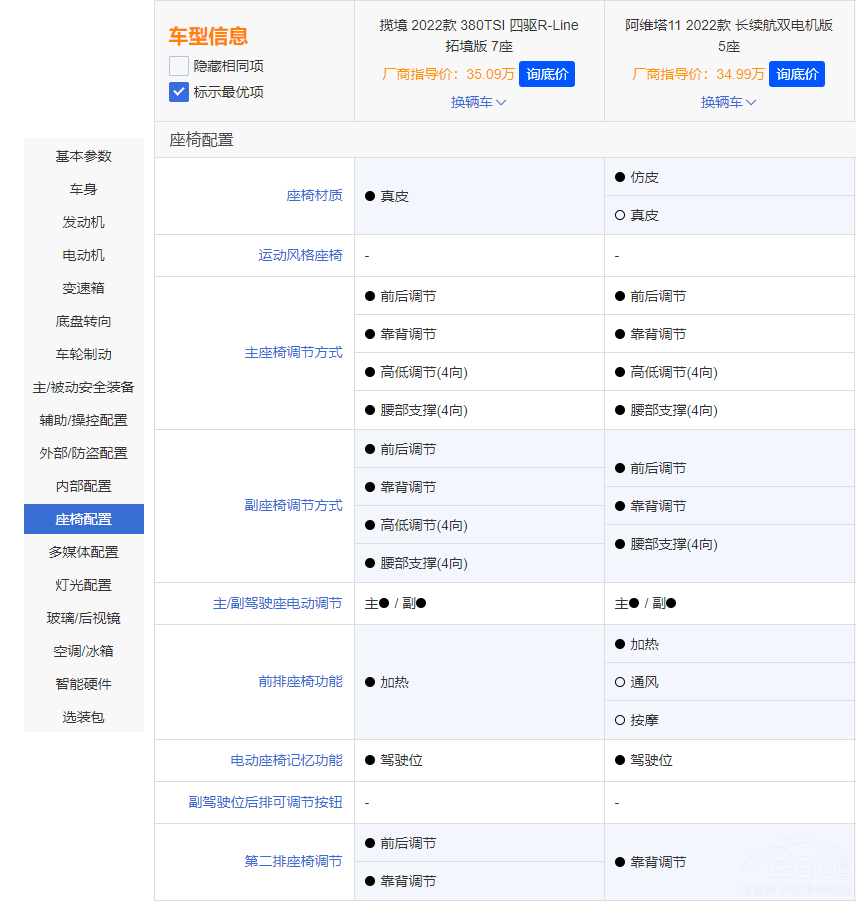Select 选装包 at the sidebar bottom
The image size is (856, 901).
(83, 717)
